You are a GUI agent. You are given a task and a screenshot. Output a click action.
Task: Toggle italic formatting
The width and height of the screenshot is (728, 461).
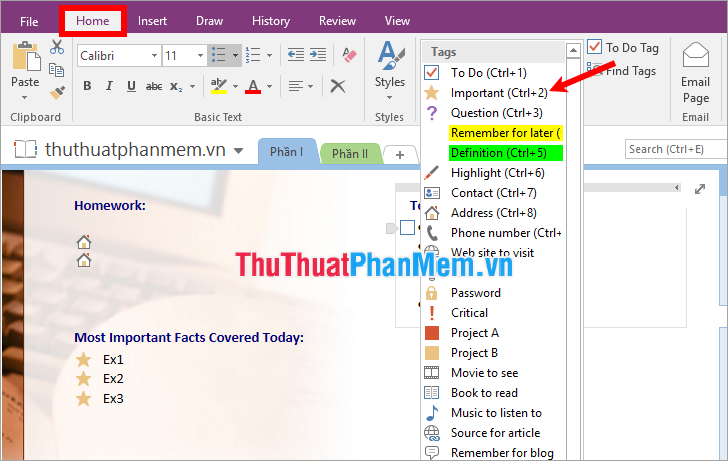[109, 86]
